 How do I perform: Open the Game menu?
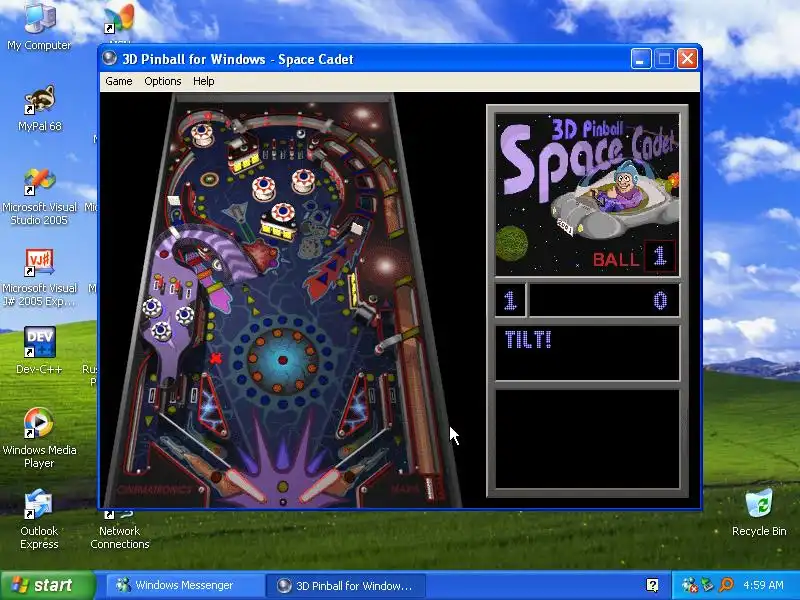tap(118, 81)
